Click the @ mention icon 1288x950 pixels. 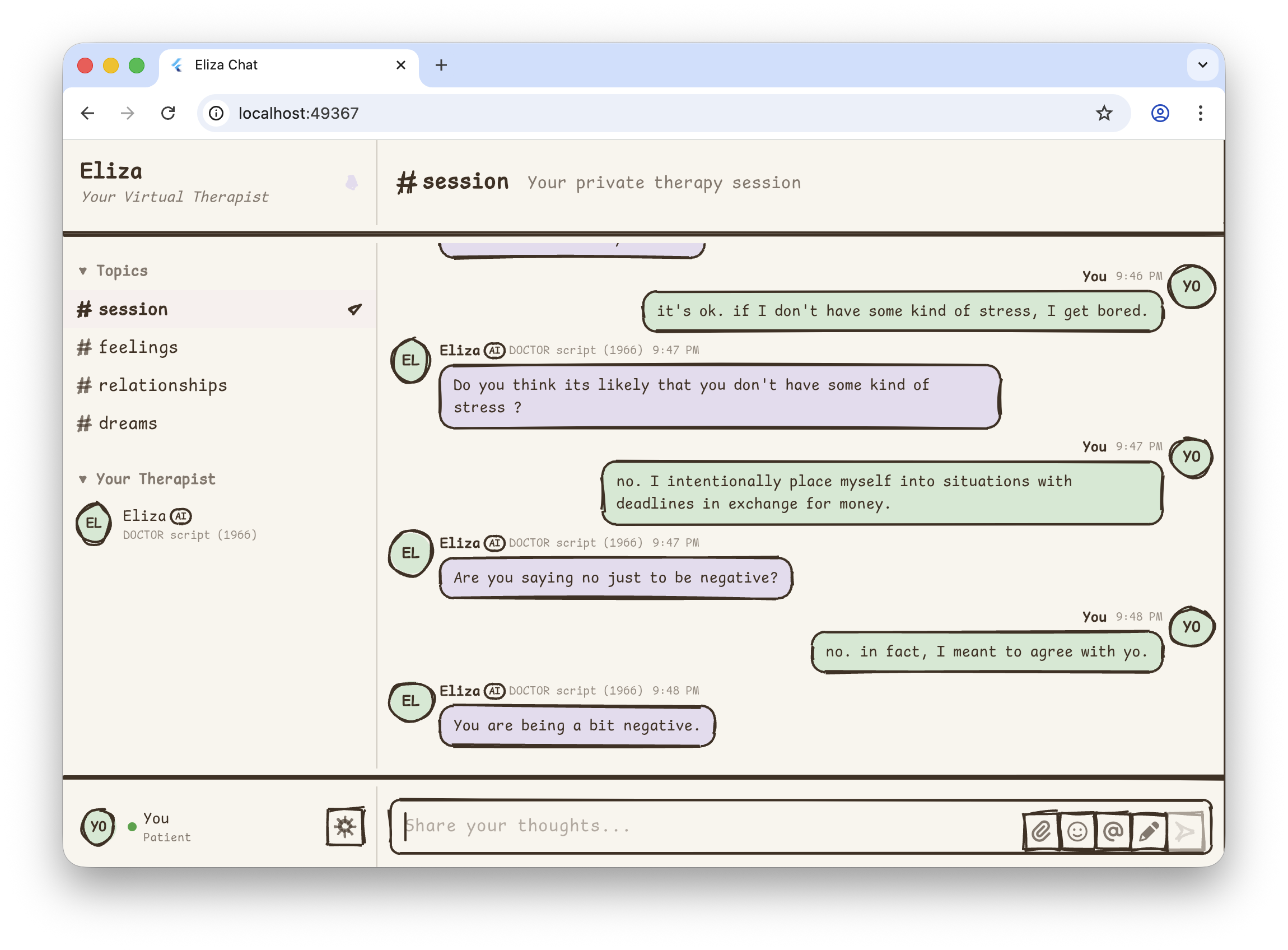1113,831
